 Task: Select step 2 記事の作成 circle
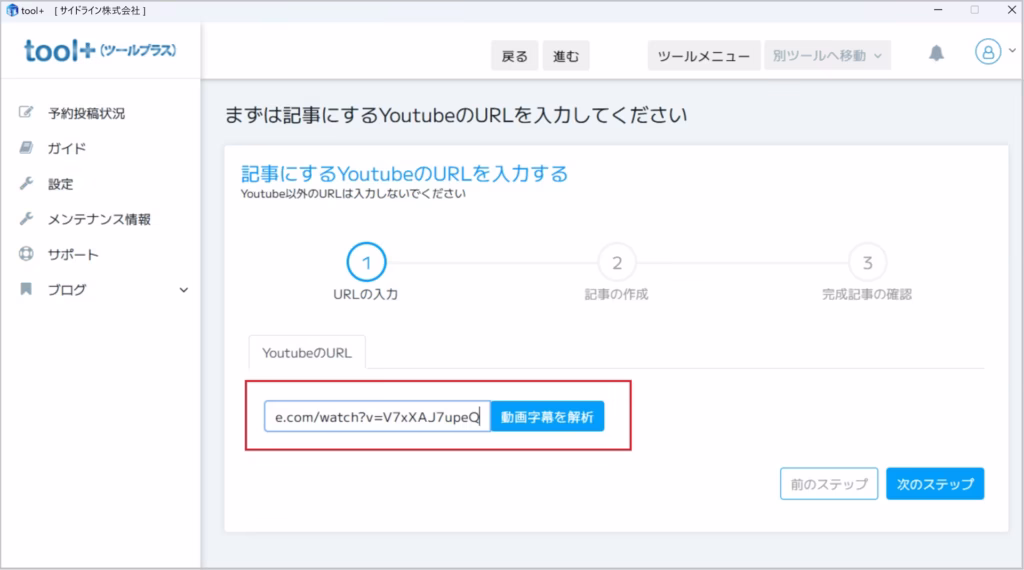(617, 263)
